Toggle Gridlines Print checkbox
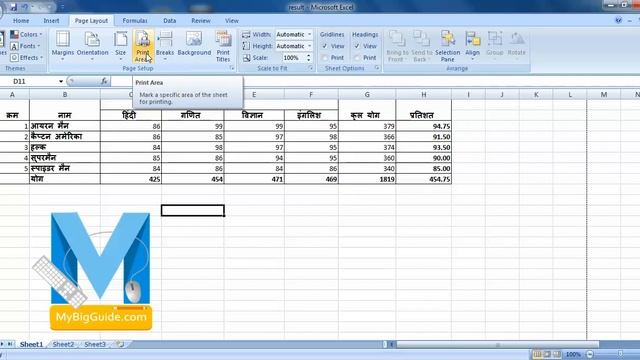Viewport: 640px width, 360px height. click(325, 58)
